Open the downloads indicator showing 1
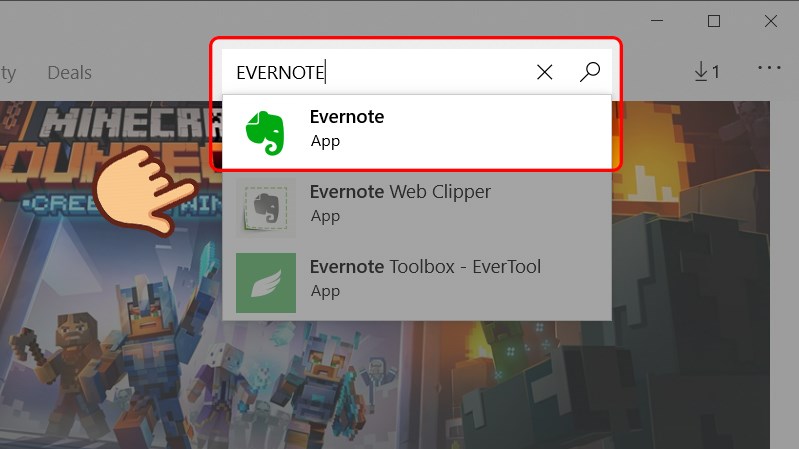The height and width of the screenshot is (449, 799). (x=707, y=72)
